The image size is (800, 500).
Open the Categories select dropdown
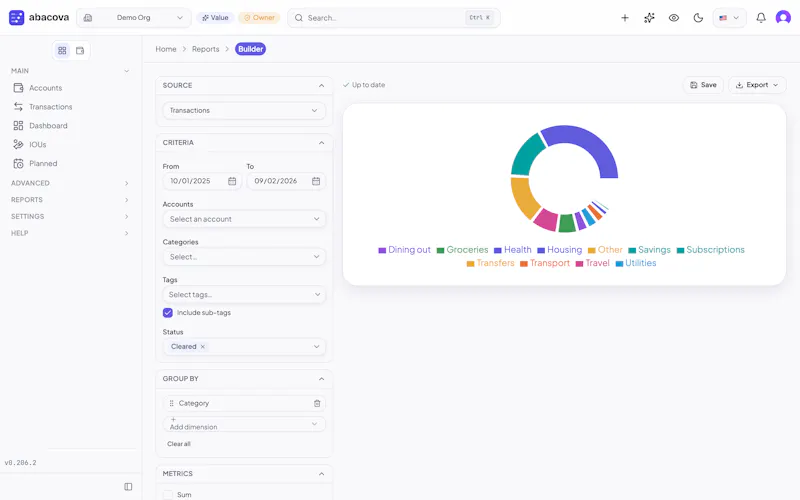coord(244,257)
